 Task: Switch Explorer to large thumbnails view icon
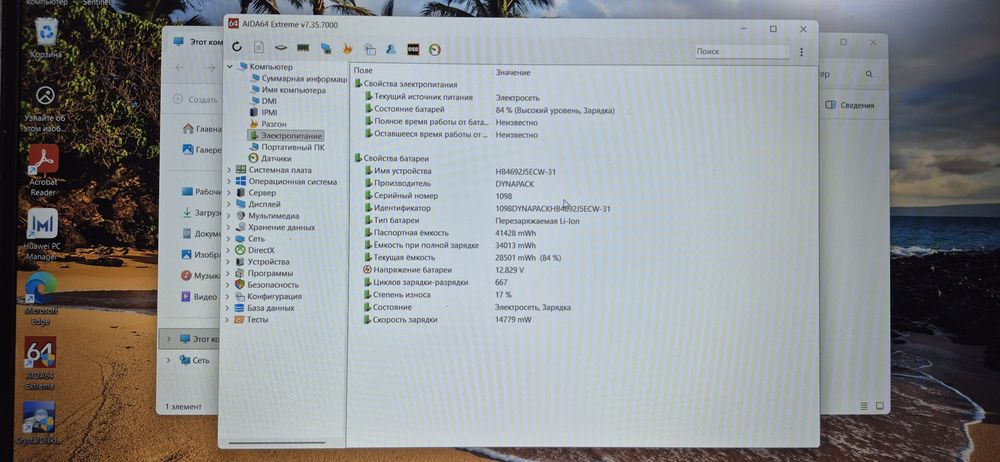pyautogui.click(x=879, y=406)
